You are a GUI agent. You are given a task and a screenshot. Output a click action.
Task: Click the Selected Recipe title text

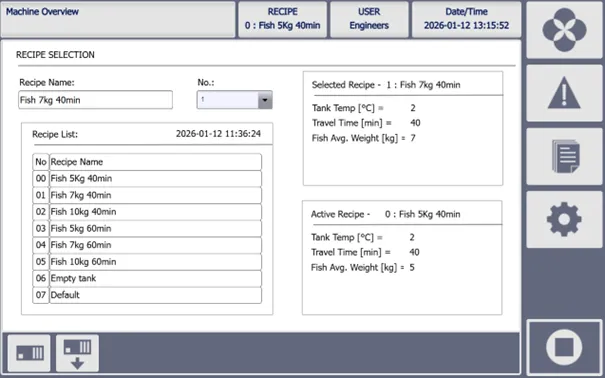pyautogui.click(x=386, y=85)
